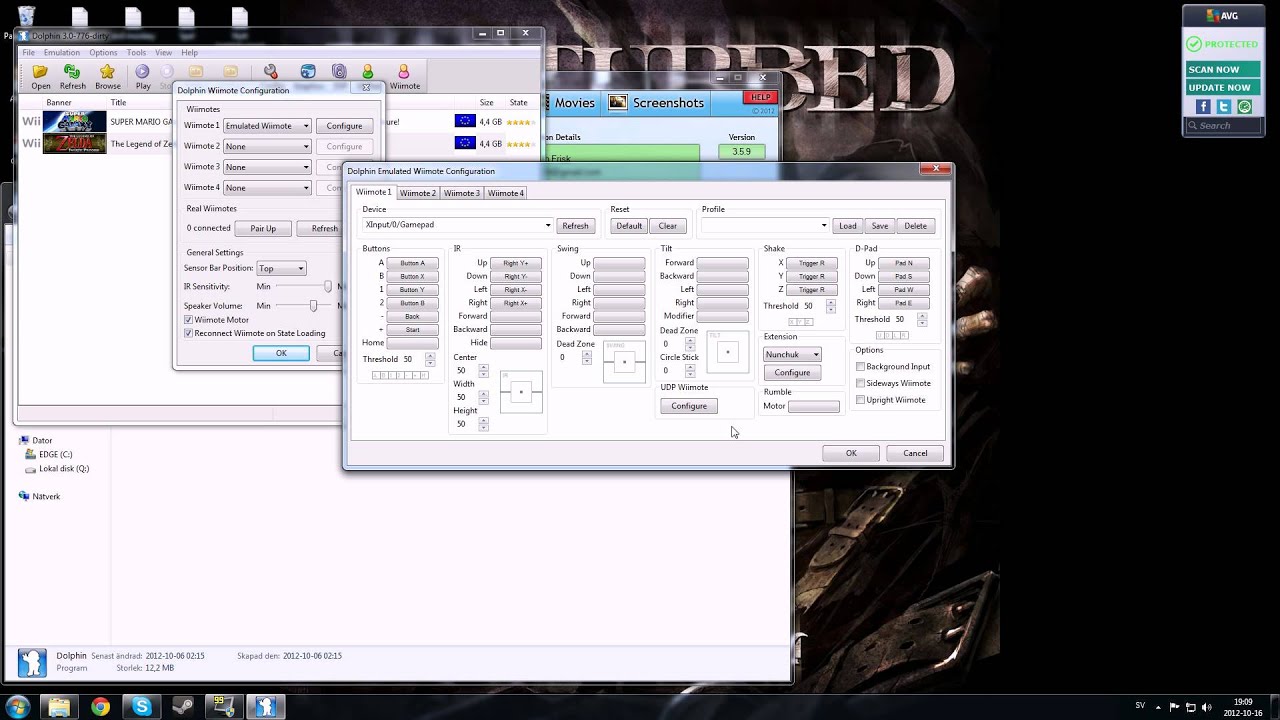Screen dimensions: 1280x720
Task: Uncheck the Wiimote Motor checkbox
Action: click(188, 320)
